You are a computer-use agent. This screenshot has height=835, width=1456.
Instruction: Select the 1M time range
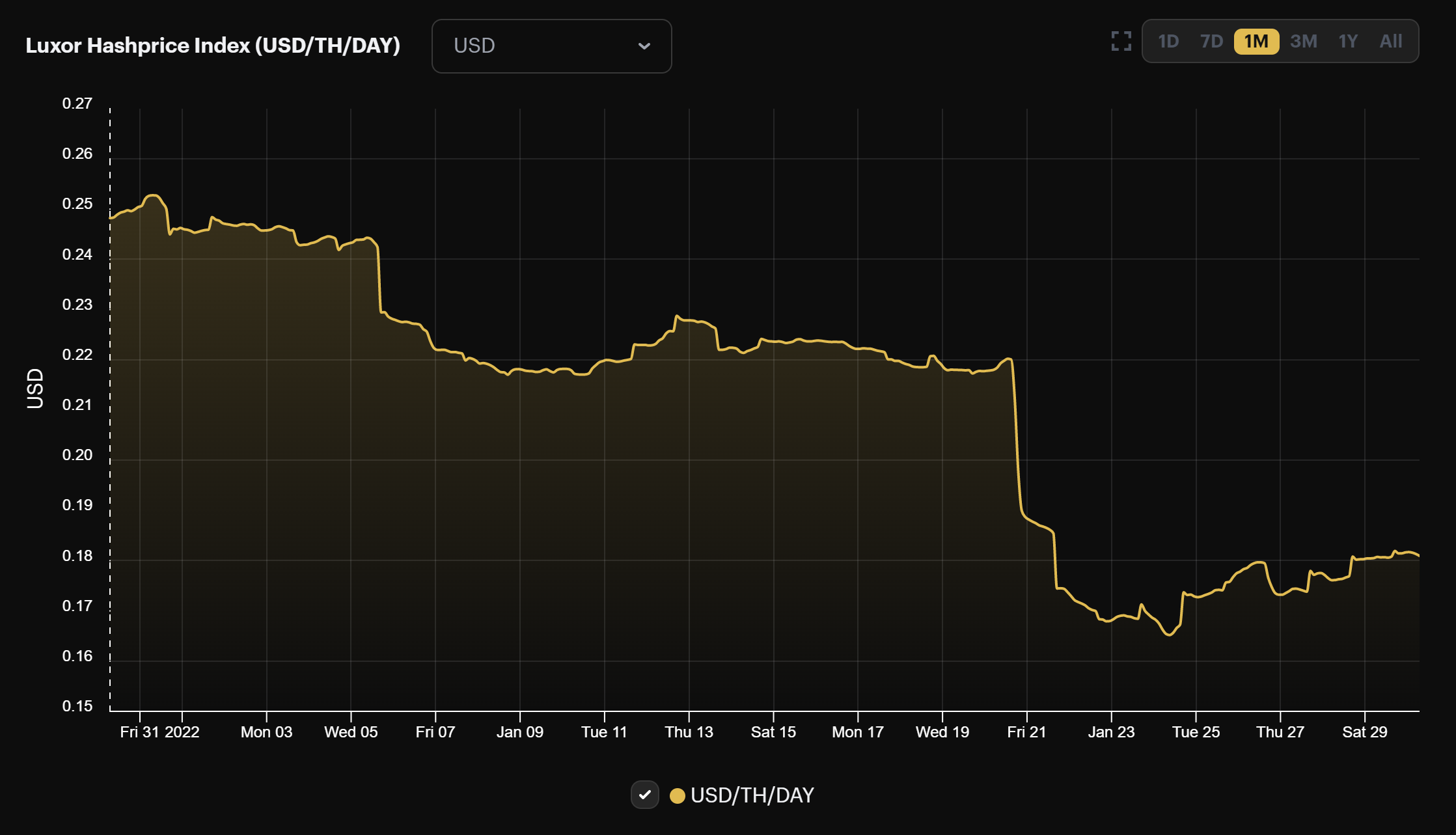1256,42
